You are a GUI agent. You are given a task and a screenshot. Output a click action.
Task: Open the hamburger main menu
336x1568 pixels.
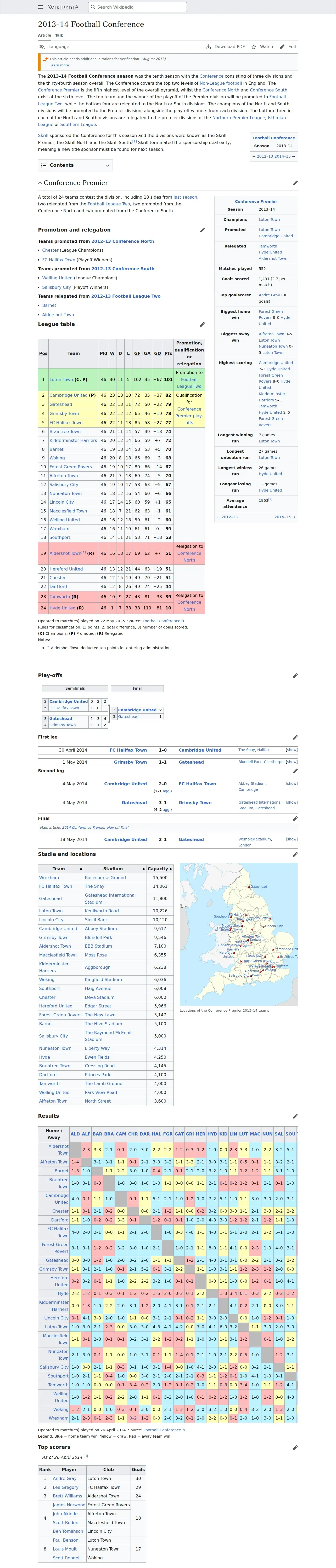point(41,7)
